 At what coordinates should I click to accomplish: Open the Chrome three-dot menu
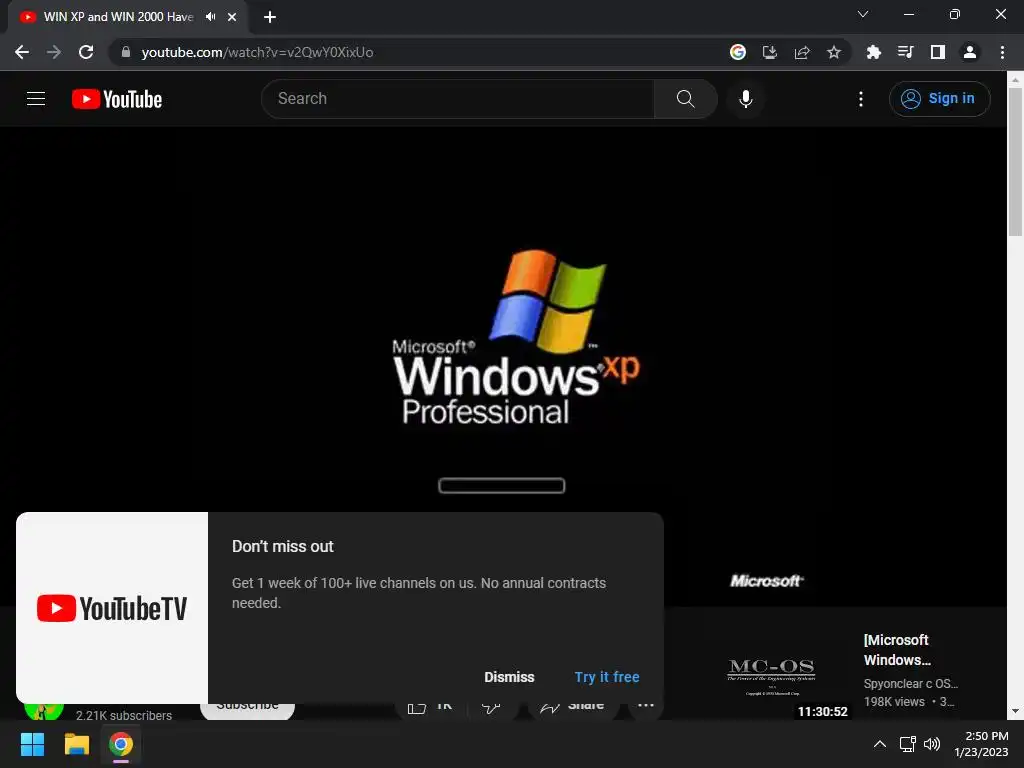pos(1002,52)
